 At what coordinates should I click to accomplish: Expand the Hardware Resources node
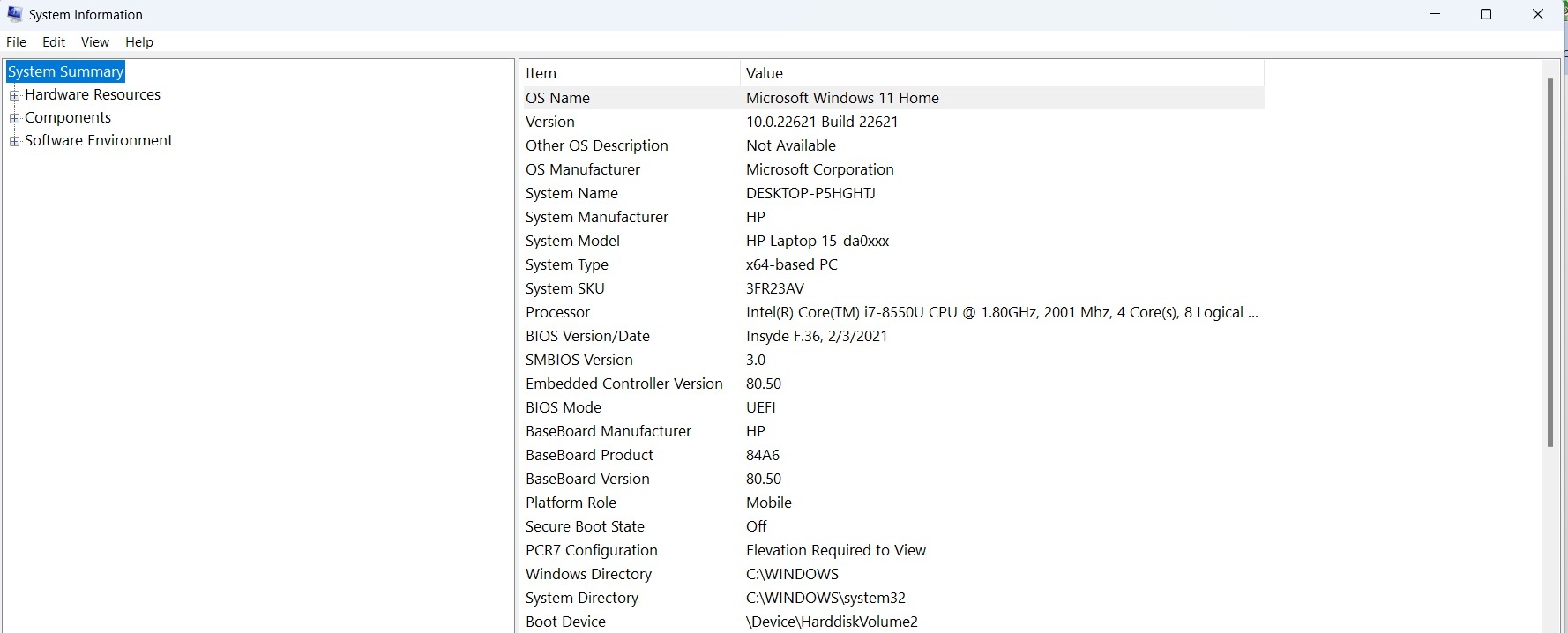tap(14, 95)
